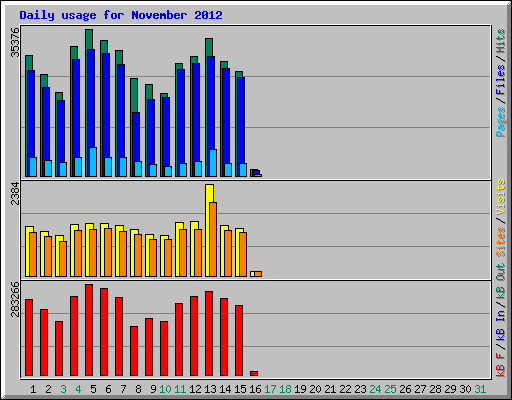Click the 'Hits' legend label
The image size is (512, 400).
(500, 41)
